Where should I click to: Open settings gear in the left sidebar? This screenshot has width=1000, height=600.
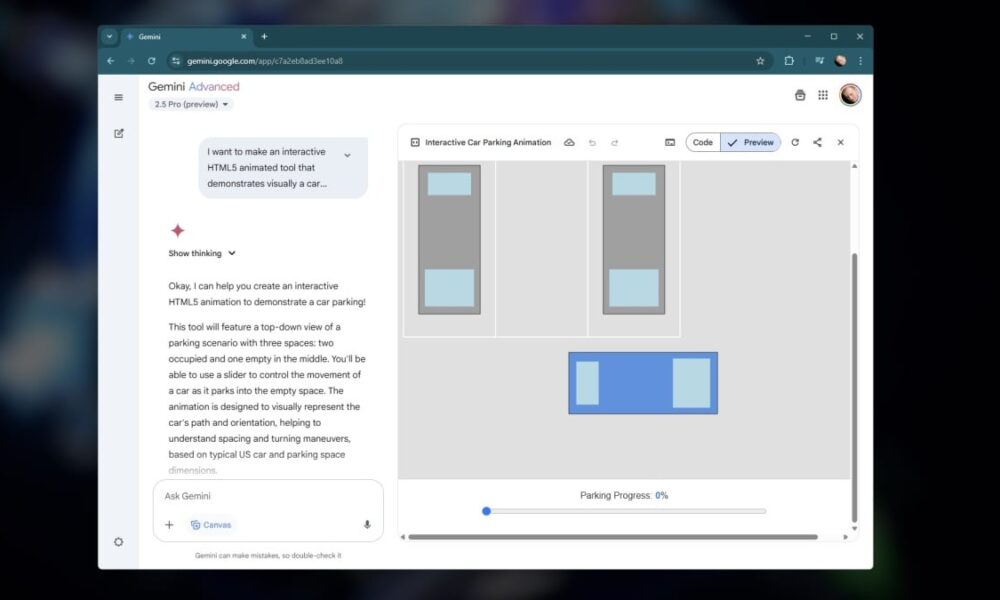(119, 542)
